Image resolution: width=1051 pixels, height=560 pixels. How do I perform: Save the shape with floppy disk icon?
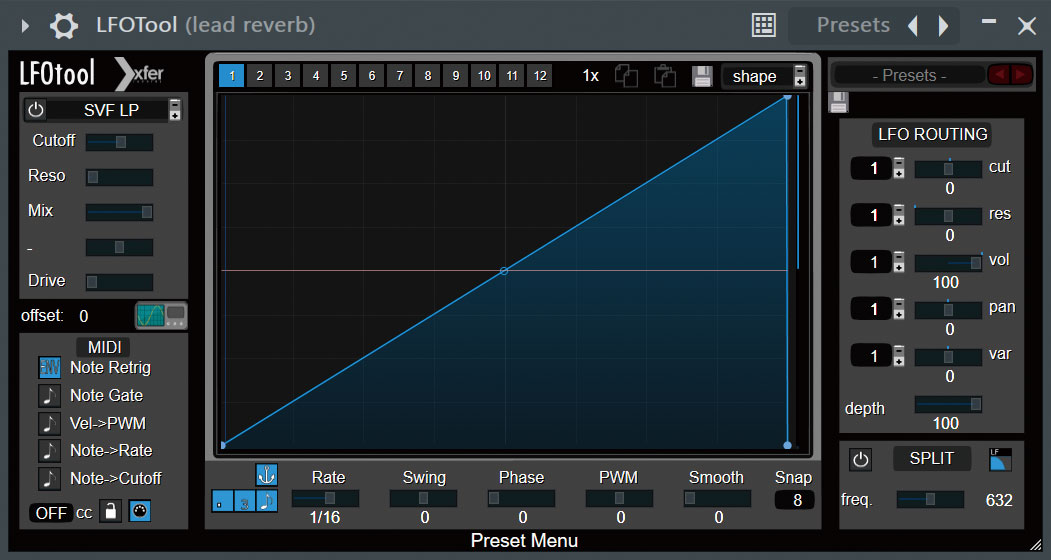702,76
